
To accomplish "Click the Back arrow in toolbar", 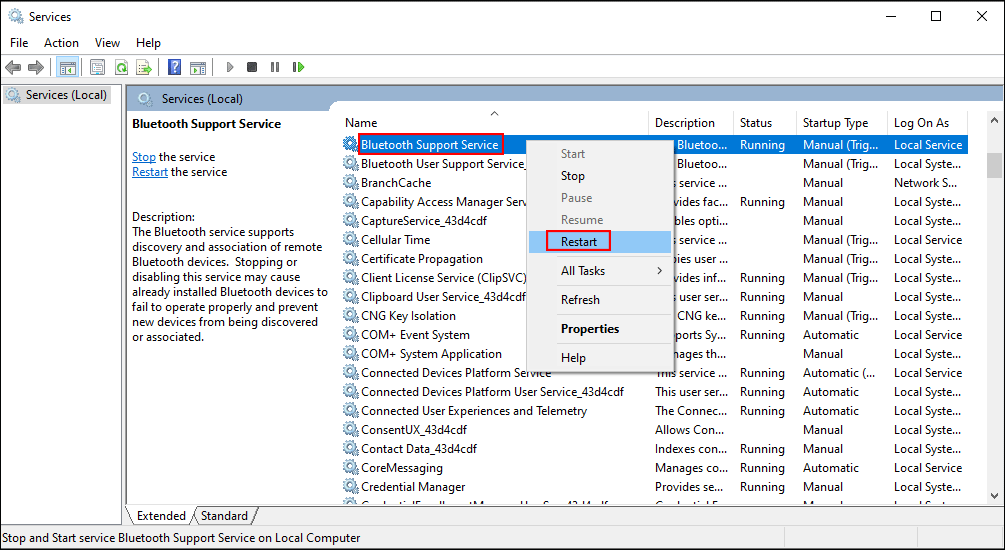I will [x=13, y=67].
